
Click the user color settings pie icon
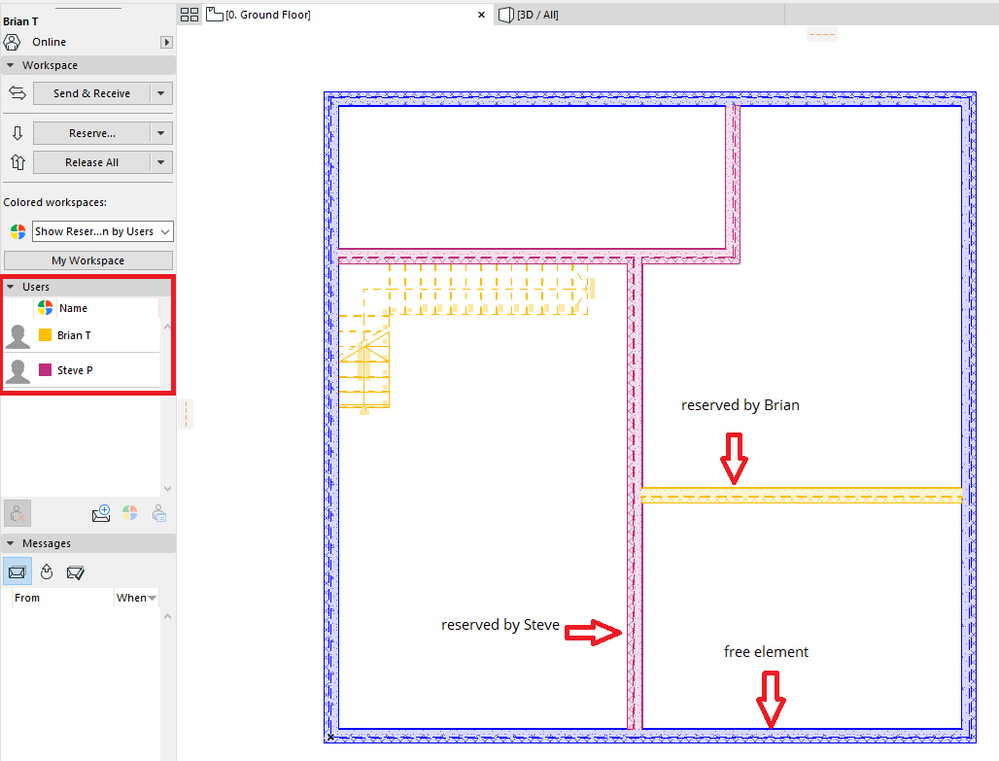(x=130, y=513)
